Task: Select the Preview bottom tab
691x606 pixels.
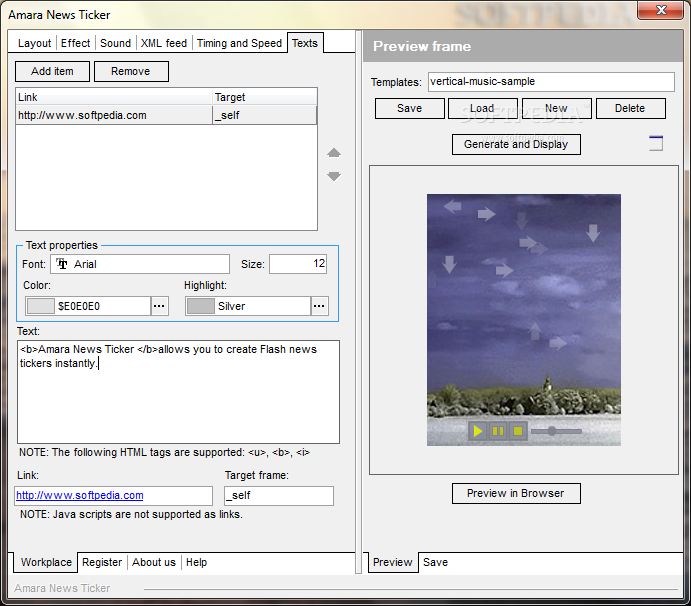Action: point(393,562)
